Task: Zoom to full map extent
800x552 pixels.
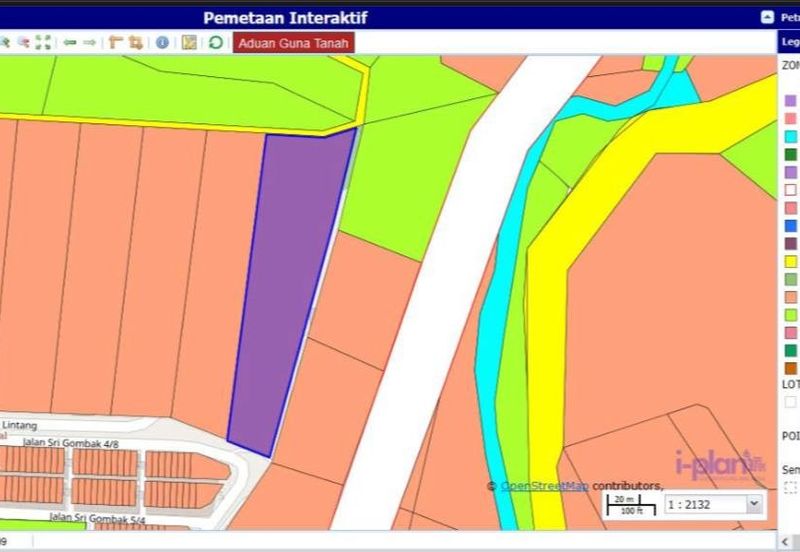Action: click(43, 42)
